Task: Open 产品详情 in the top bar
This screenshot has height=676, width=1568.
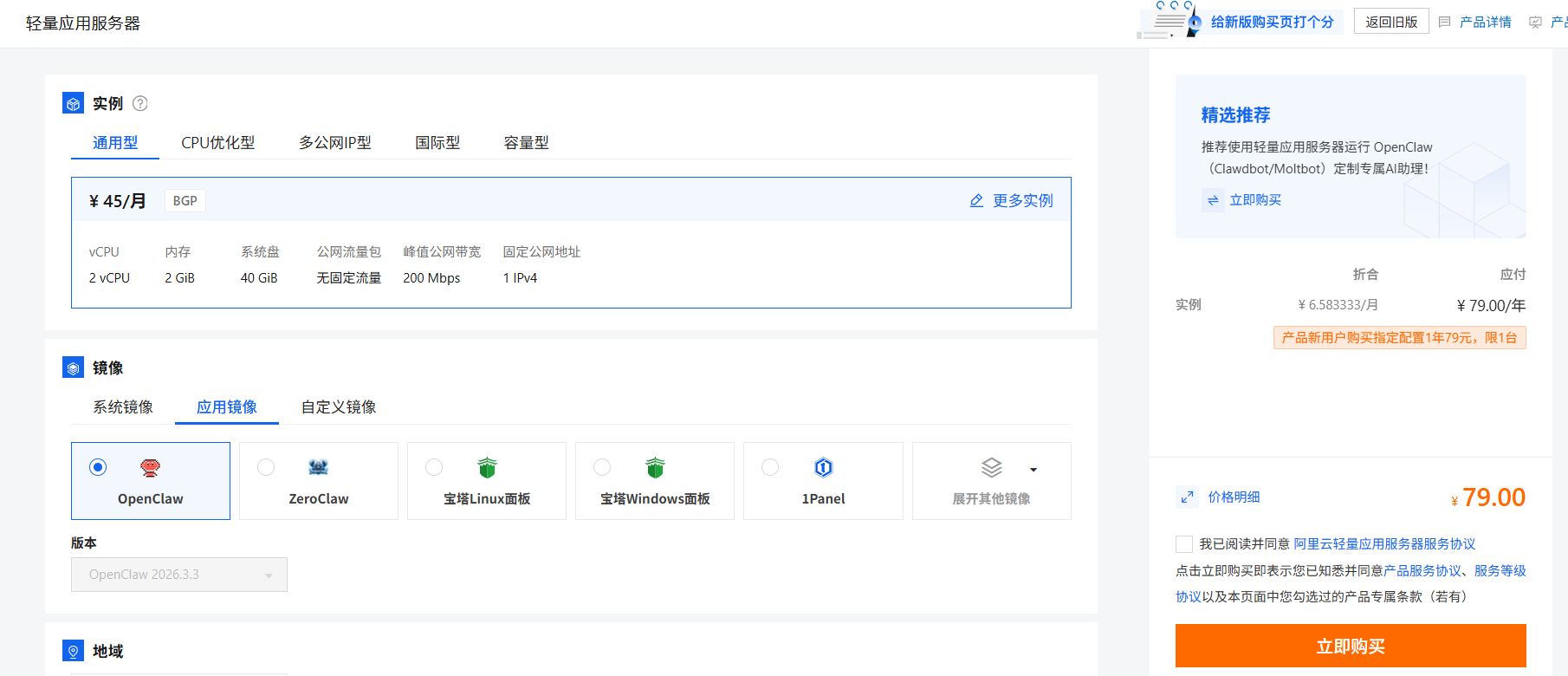Action: tap(1485, 23)
